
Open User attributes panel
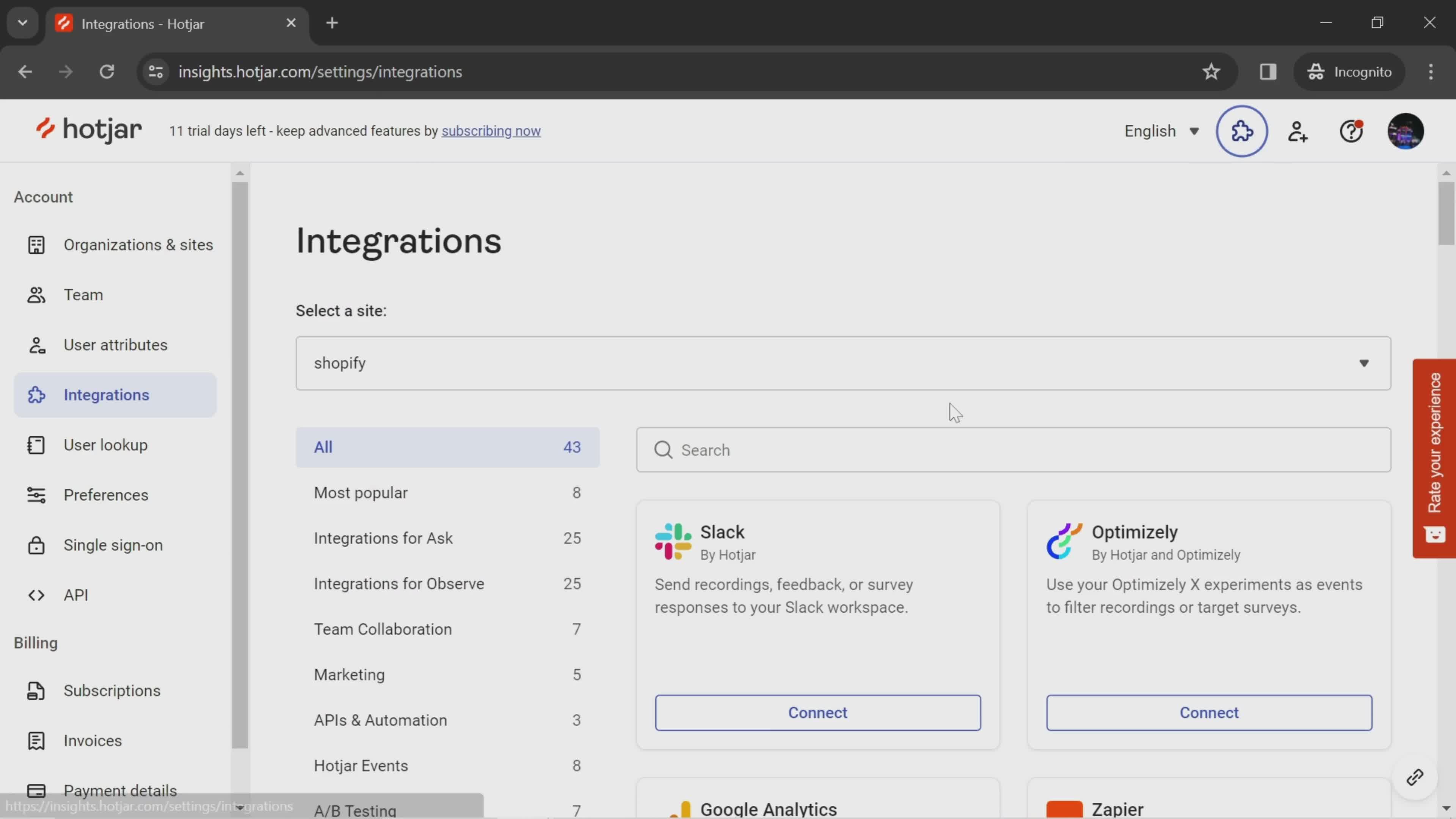click(x=115, y=344)
